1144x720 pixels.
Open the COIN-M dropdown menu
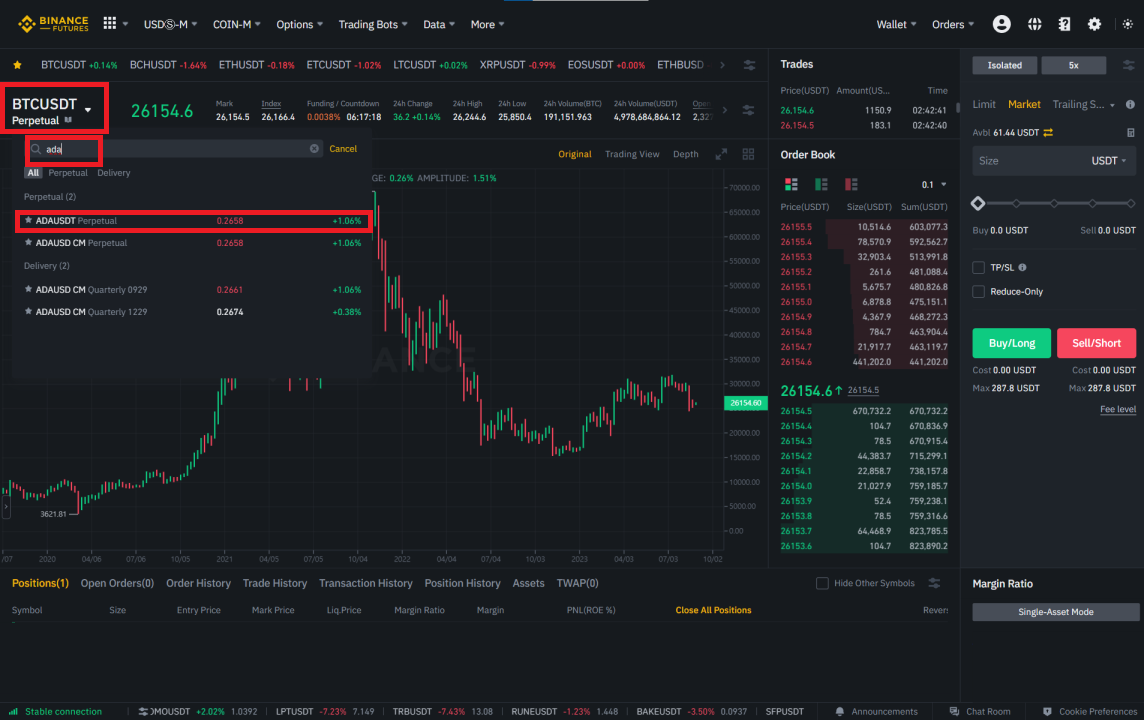(236, 24)
